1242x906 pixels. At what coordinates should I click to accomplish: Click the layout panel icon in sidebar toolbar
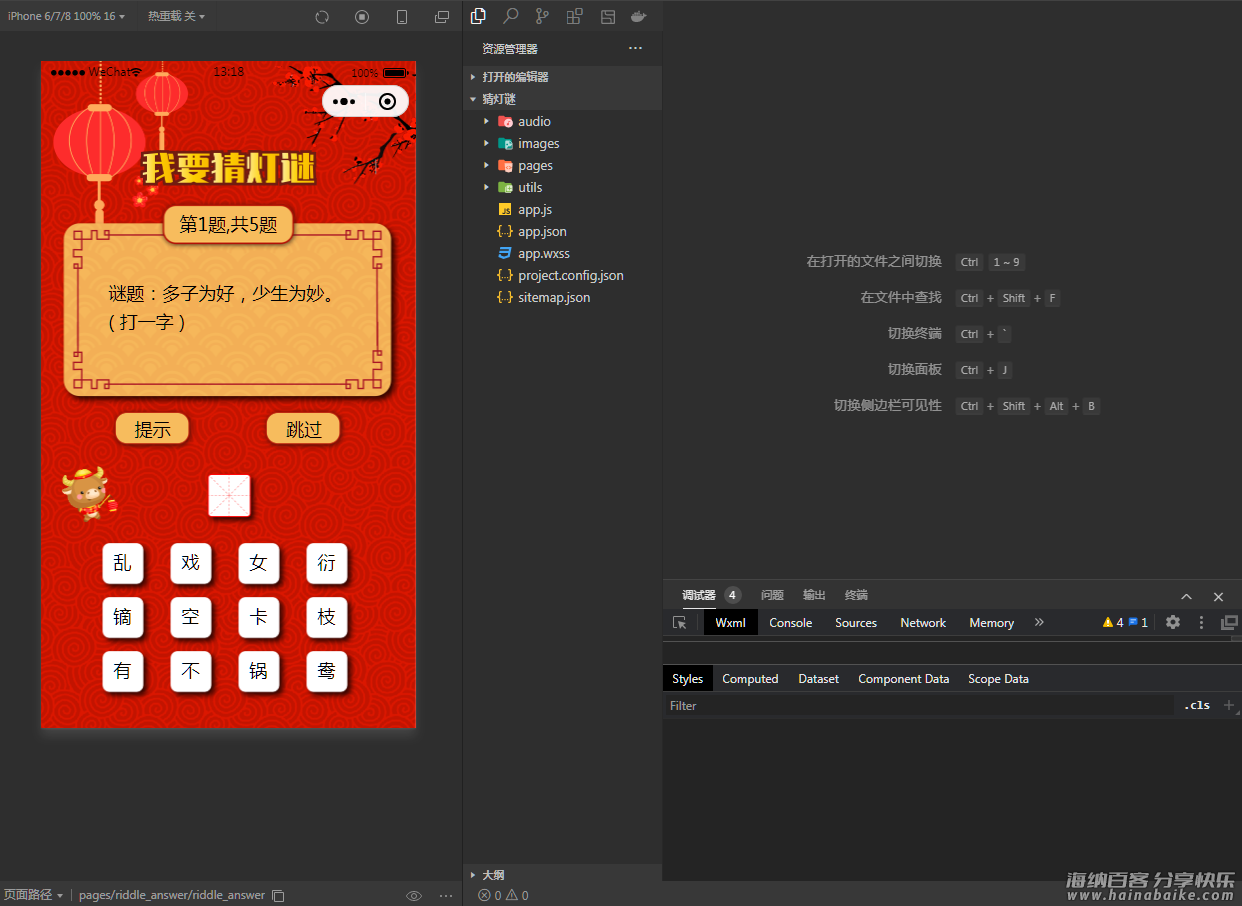point(607,16)
